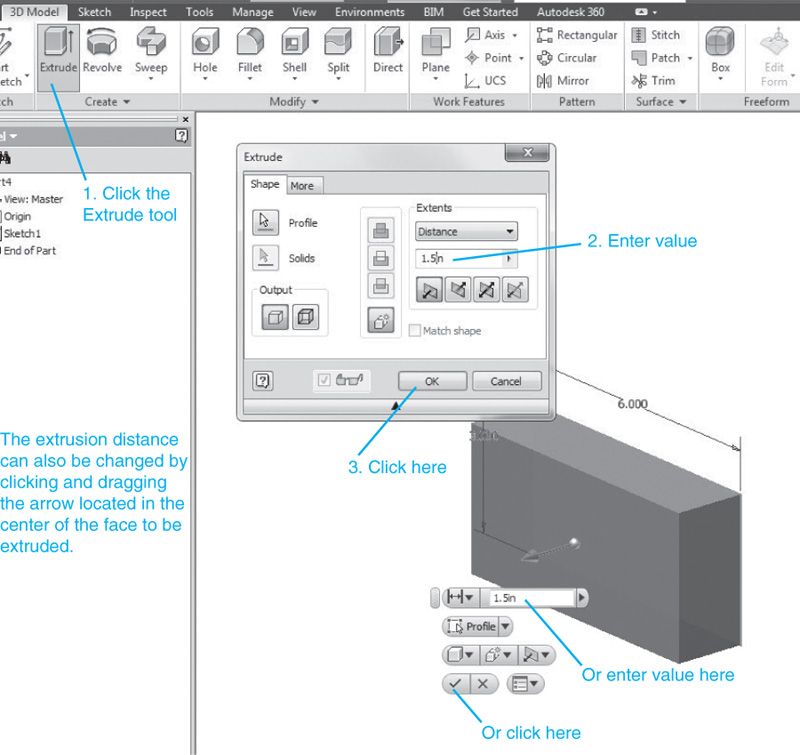Open the Manage ribbon tab

[x=253, y=12]
